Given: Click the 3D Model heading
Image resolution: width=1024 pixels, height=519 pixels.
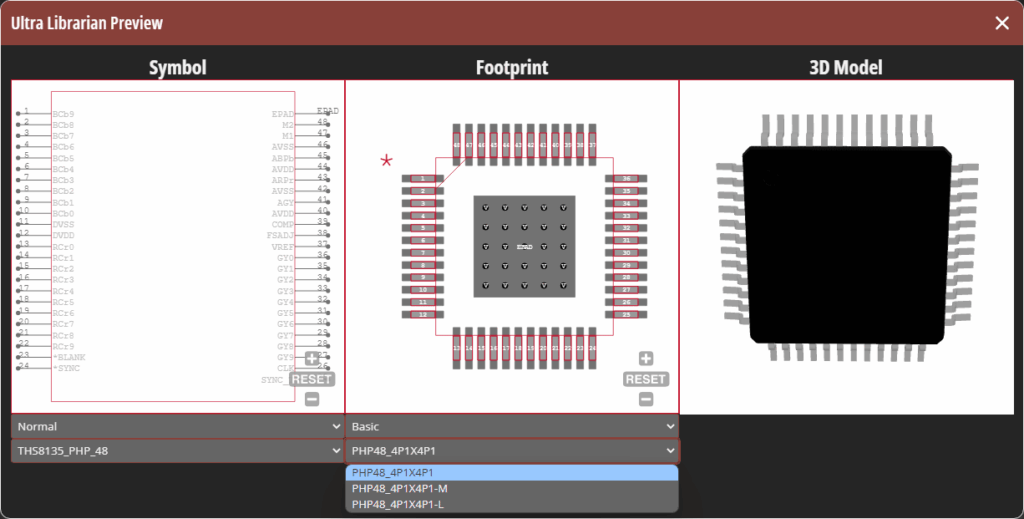Looking at the screenshot, I should 846,67.
